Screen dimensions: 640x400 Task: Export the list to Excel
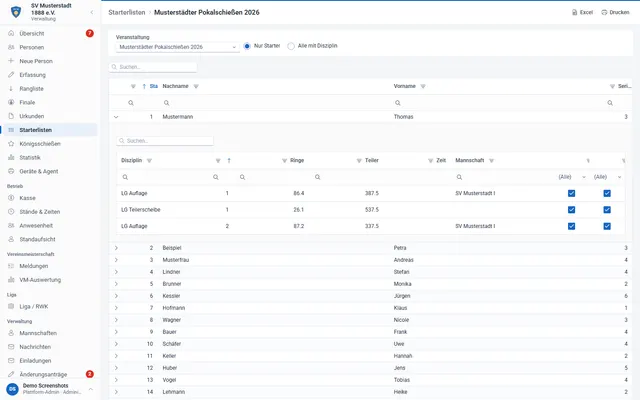pos(582,12)
